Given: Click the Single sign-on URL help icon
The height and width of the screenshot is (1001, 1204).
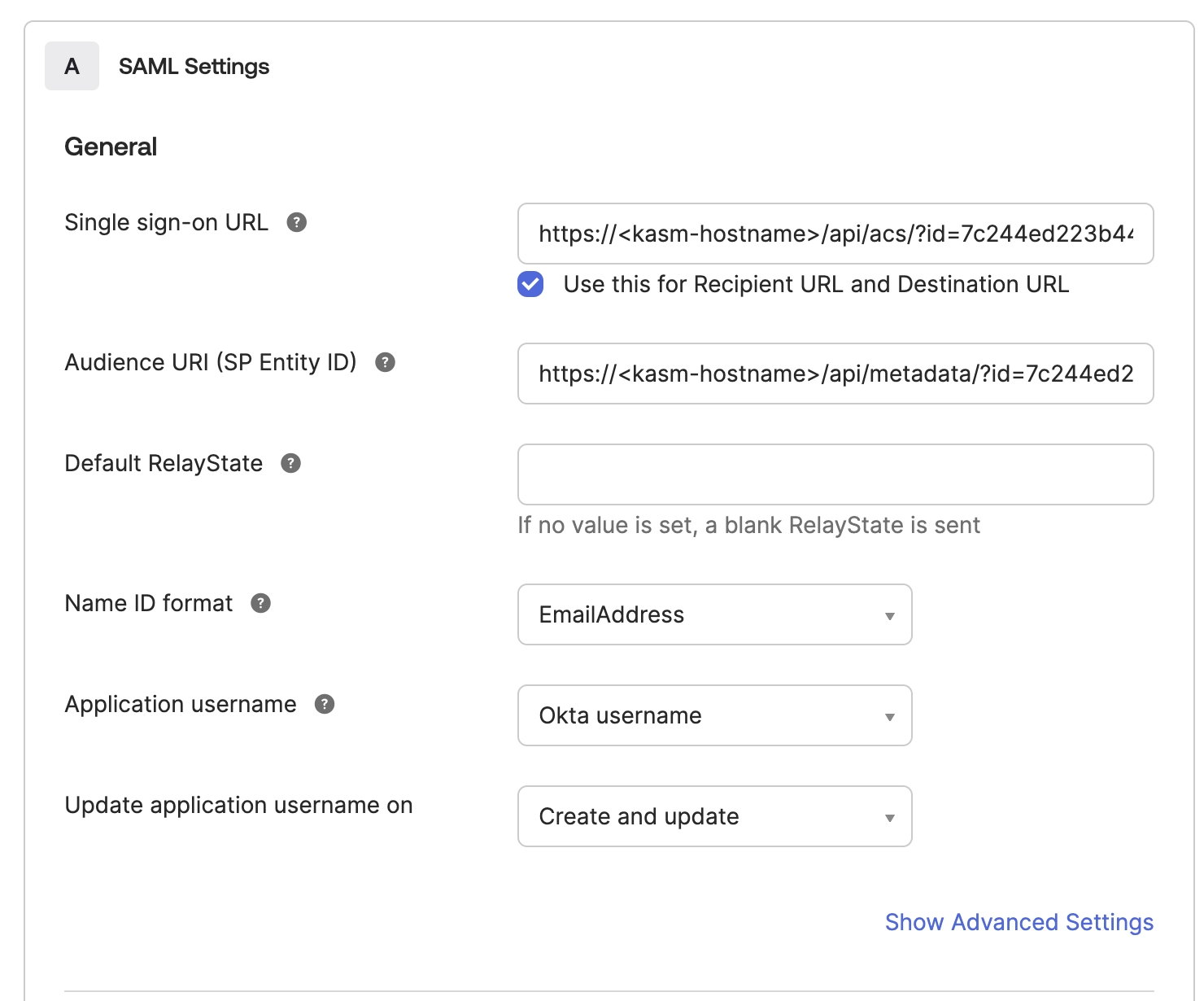Looking at the screenshot, I should pyautogui.click(x=298, y=222).
